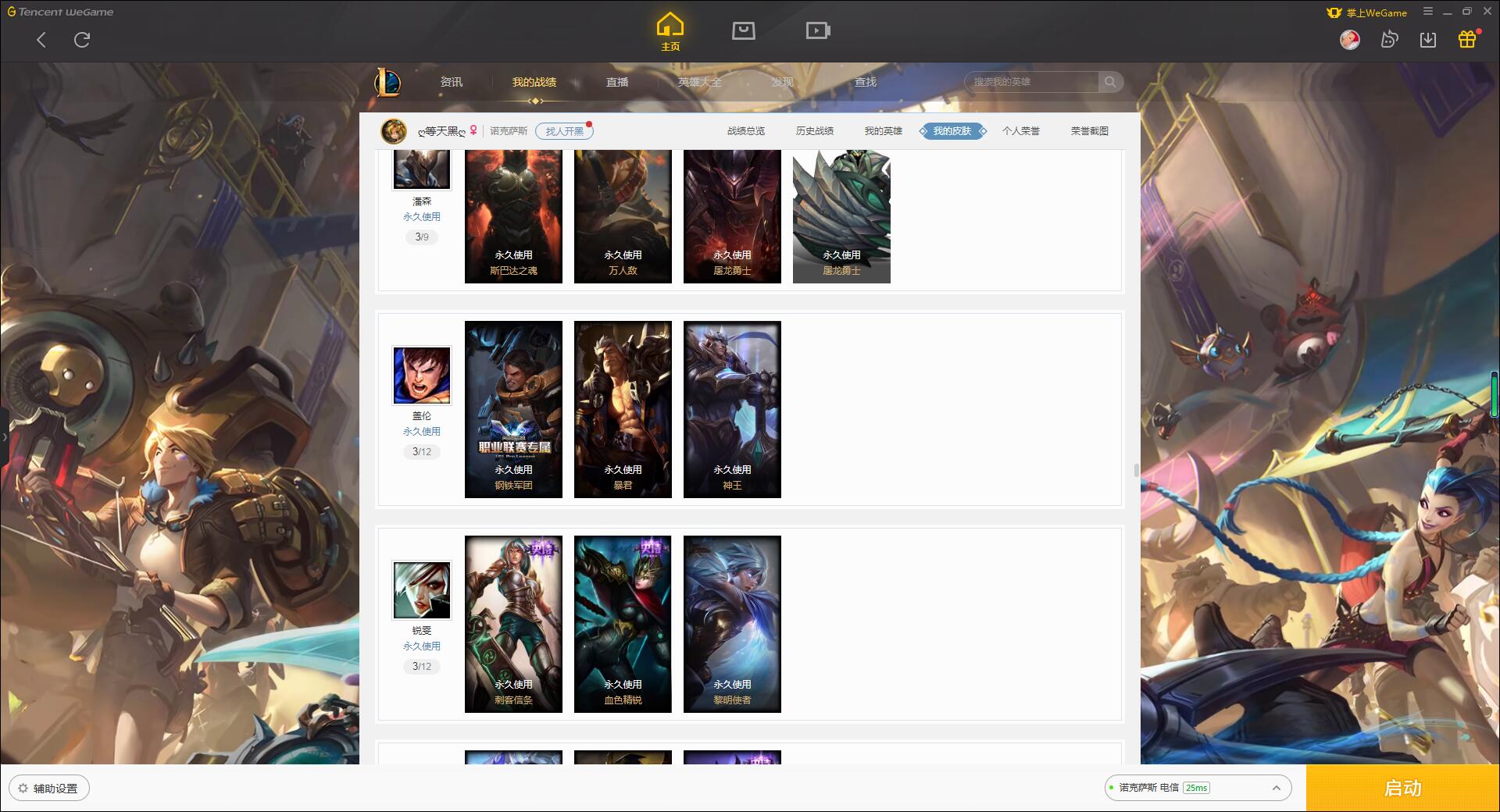Switch to the 直播 tab
Viewport: 1500px width, 812px height.
pyautogui.click(x=617, y=82)
